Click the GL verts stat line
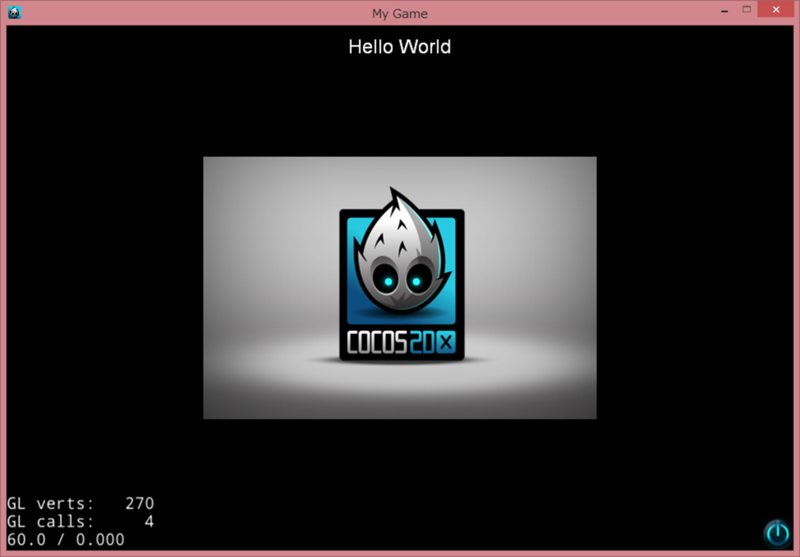Viewport: 800px width, 557px height. [x=80, y=503]
